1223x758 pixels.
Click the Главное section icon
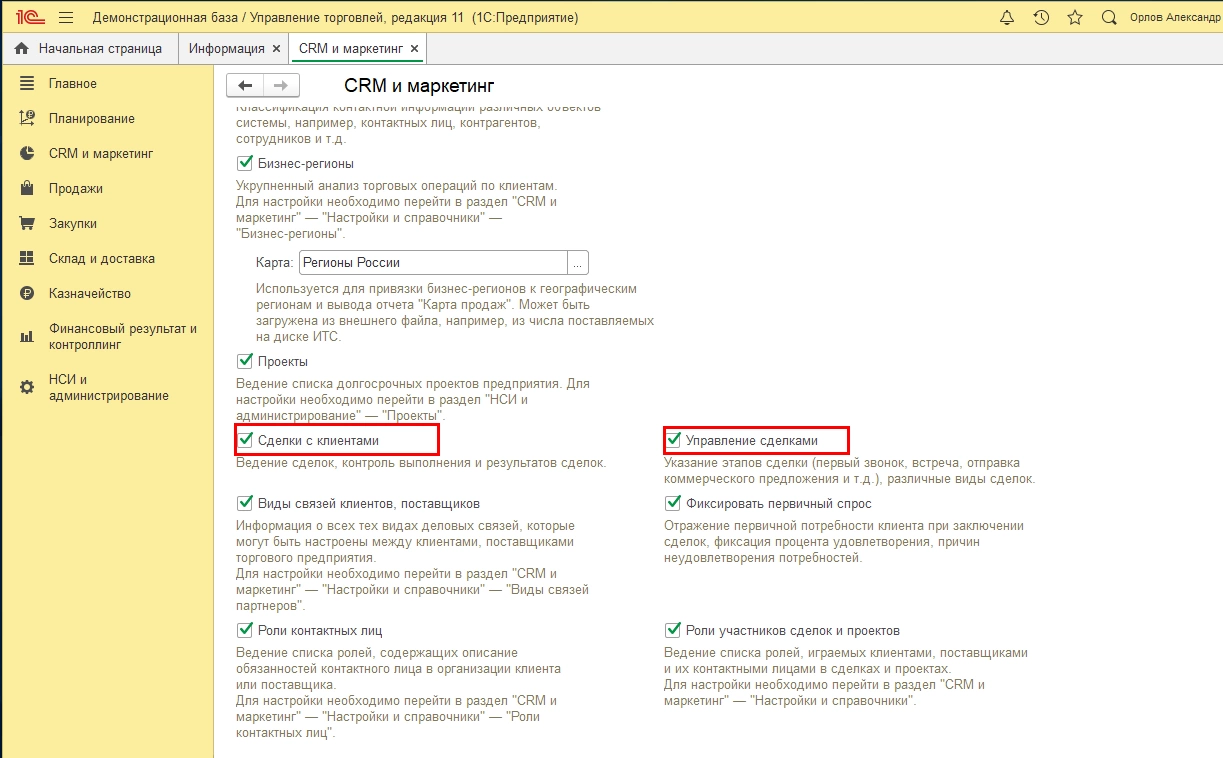pos(27,84)
